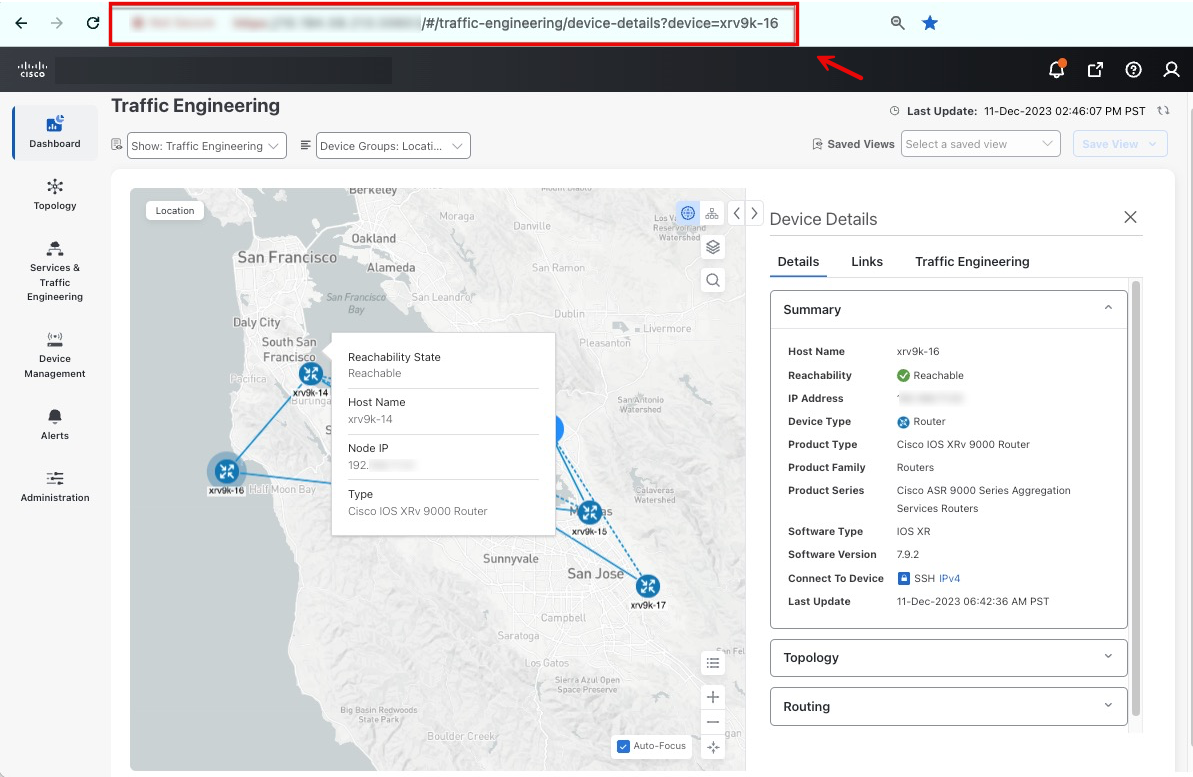Open the map layers icon
Image resolution: width=1193 pixels, height=777 pixels.
coord(712,247)
